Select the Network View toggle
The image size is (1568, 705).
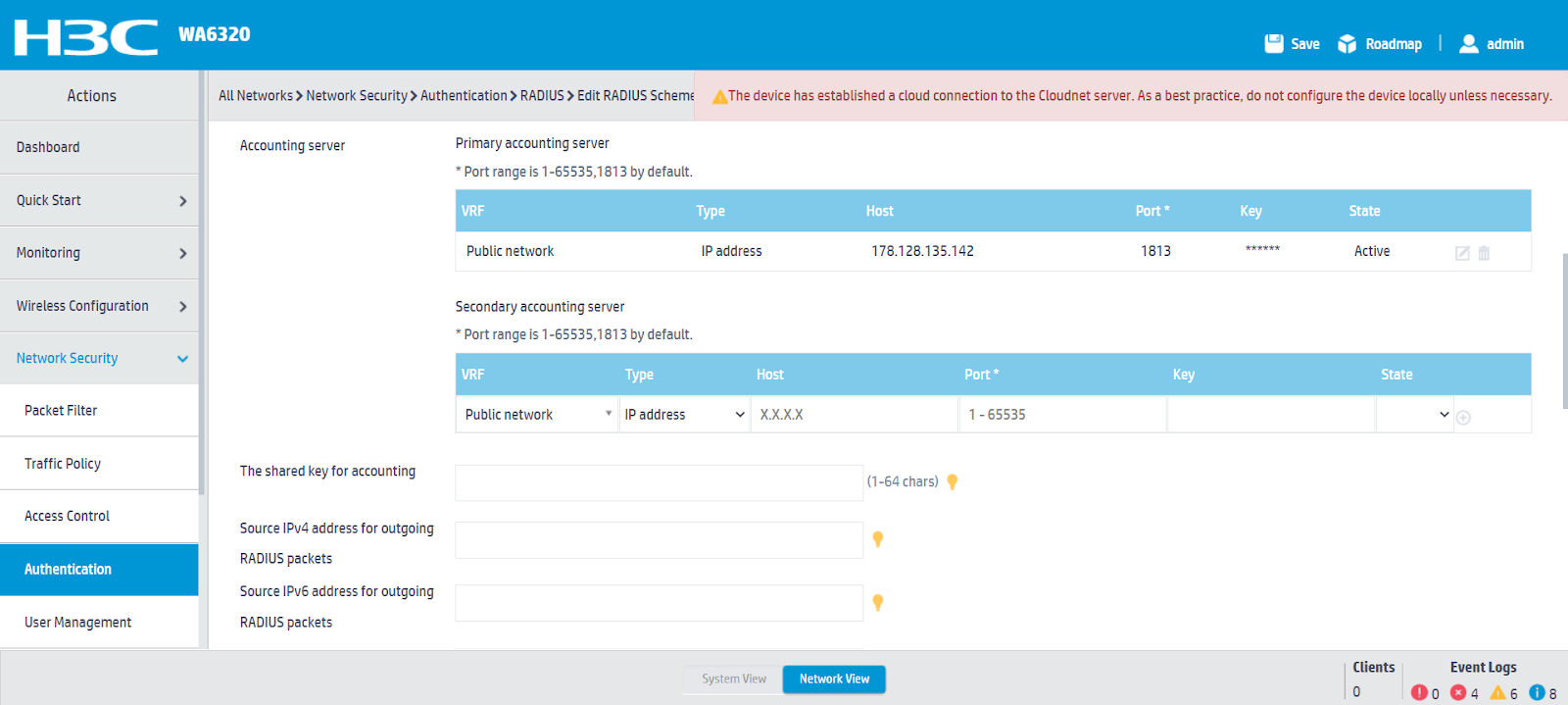point(834,679)
